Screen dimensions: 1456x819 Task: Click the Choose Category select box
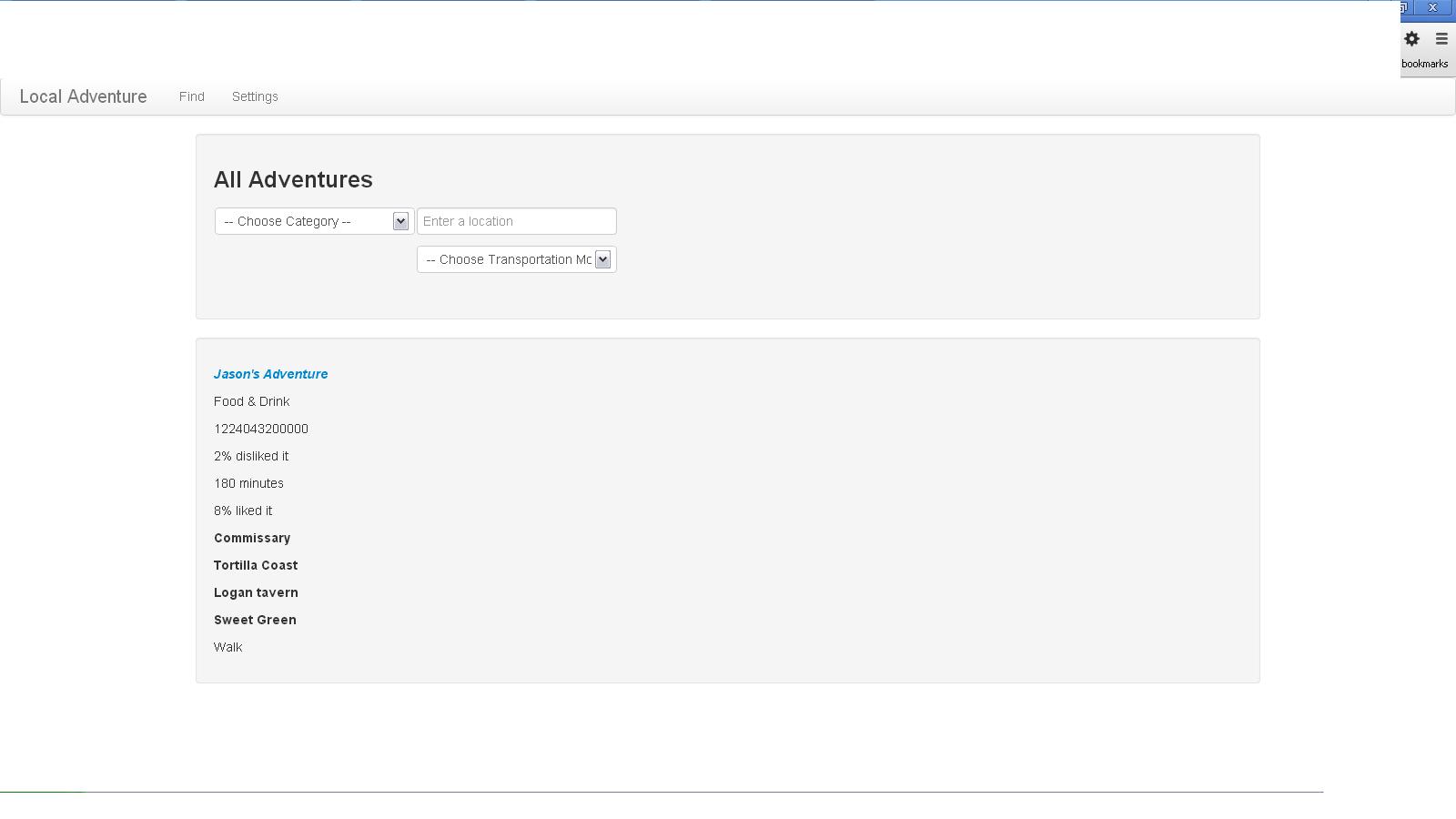click(x=314, y=221)
